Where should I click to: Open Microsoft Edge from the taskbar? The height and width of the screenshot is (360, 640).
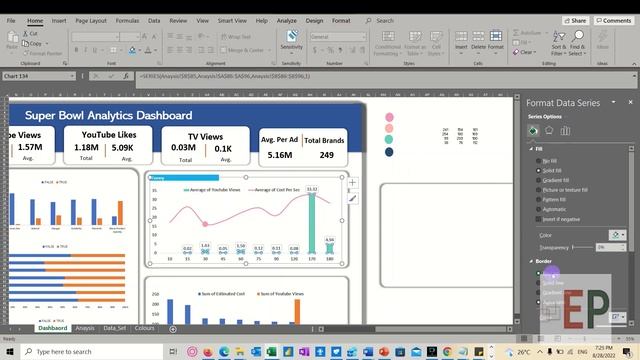coord(224,351)
